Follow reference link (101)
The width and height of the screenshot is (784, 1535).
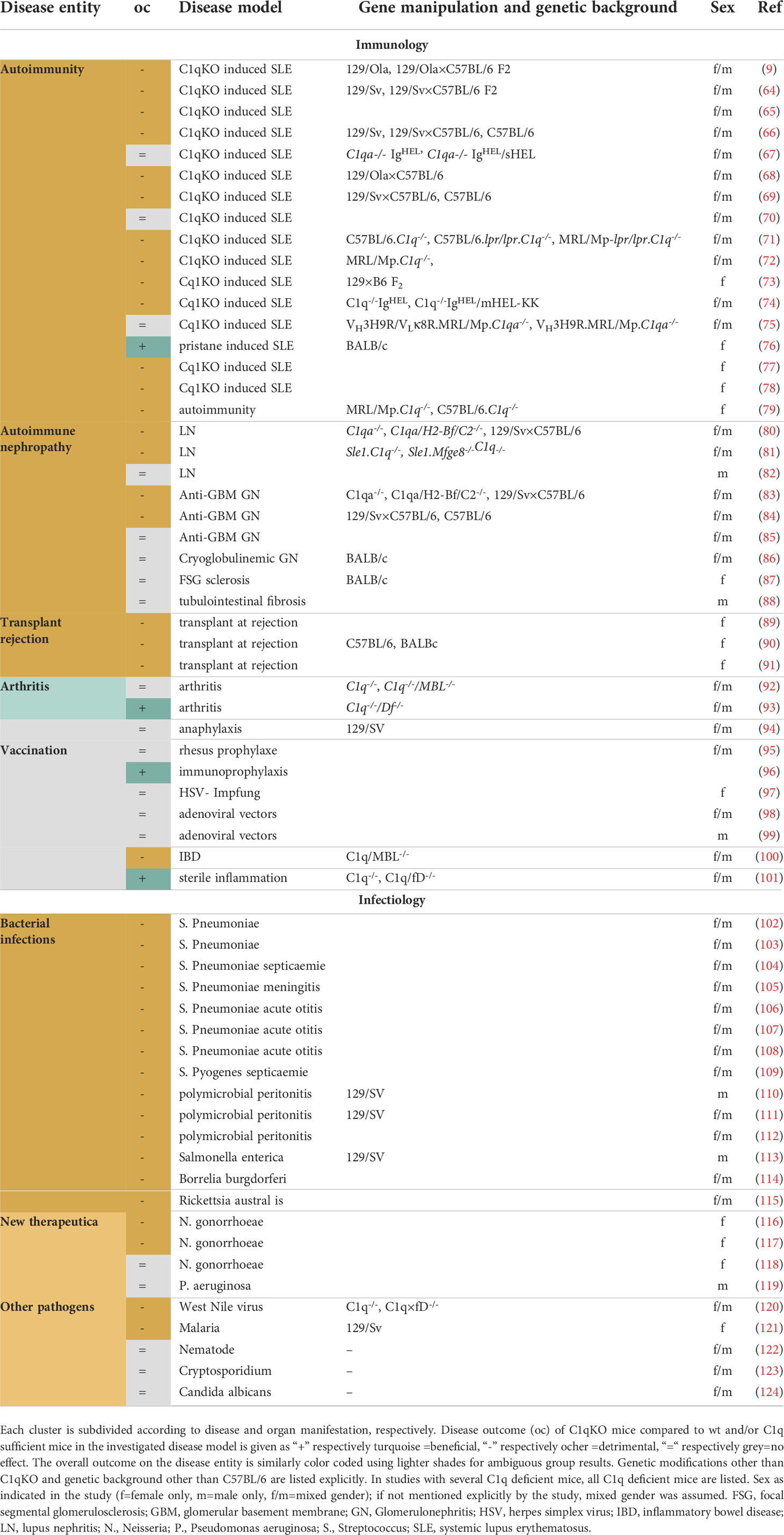(x=768, y=878)
